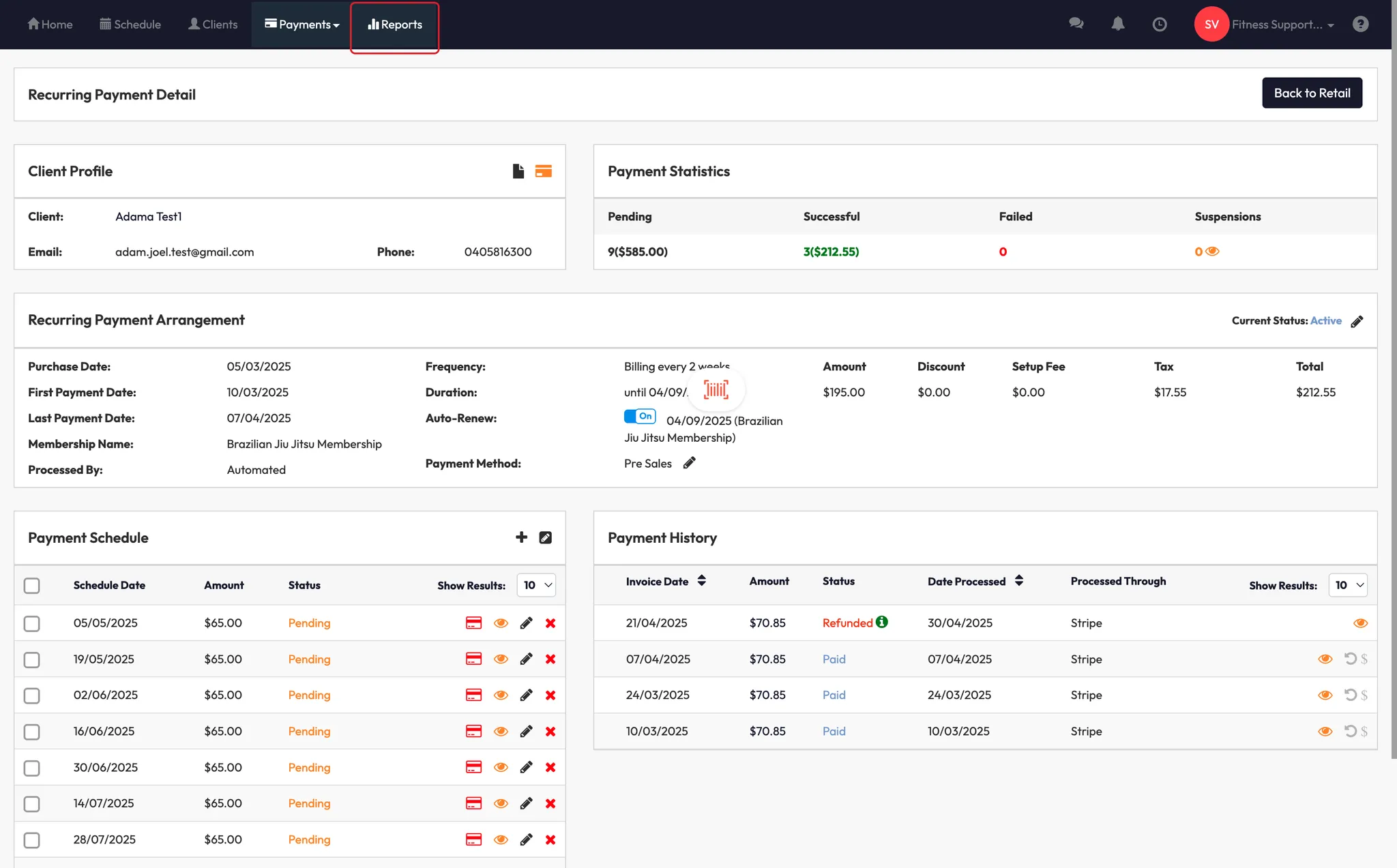Open the Payment Schedule Show Results dropdown
1397x868 pixels.
(536, 585)
